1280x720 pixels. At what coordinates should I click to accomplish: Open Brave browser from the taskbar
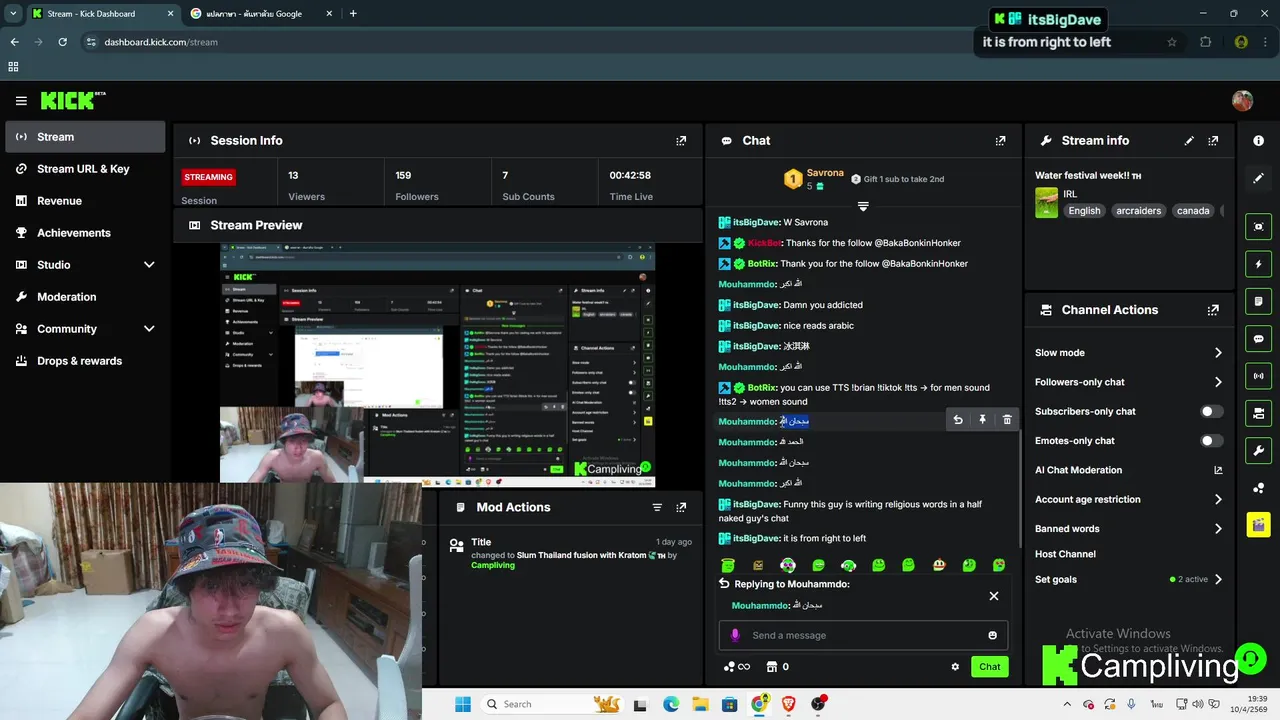[x=789, y=704]
